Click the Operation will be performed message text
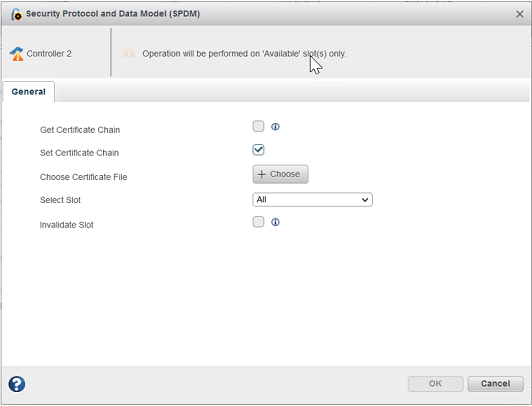The image size is (532, 406). click(x=244, y=54)
